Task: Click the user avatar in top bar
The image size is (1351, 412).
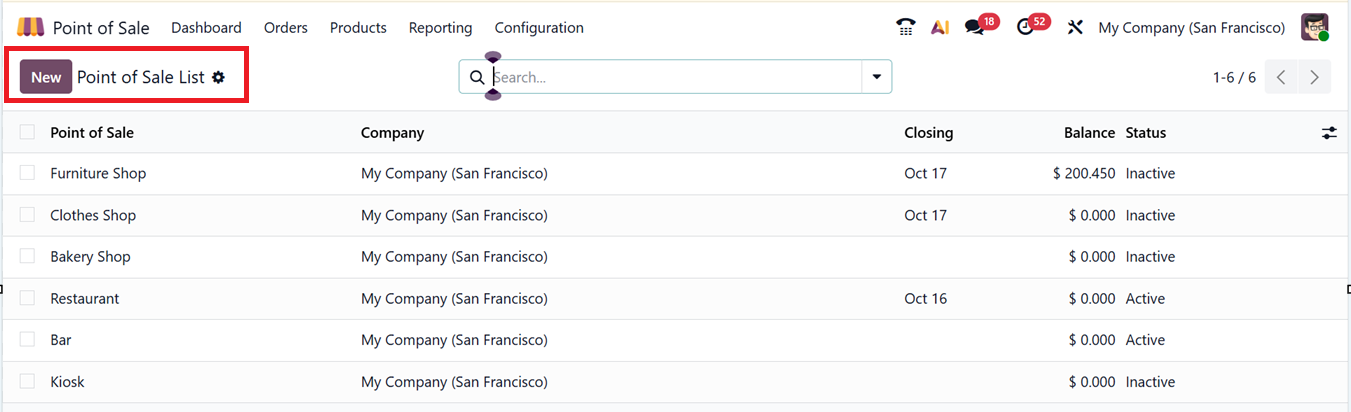Action: pos(1314,28)
